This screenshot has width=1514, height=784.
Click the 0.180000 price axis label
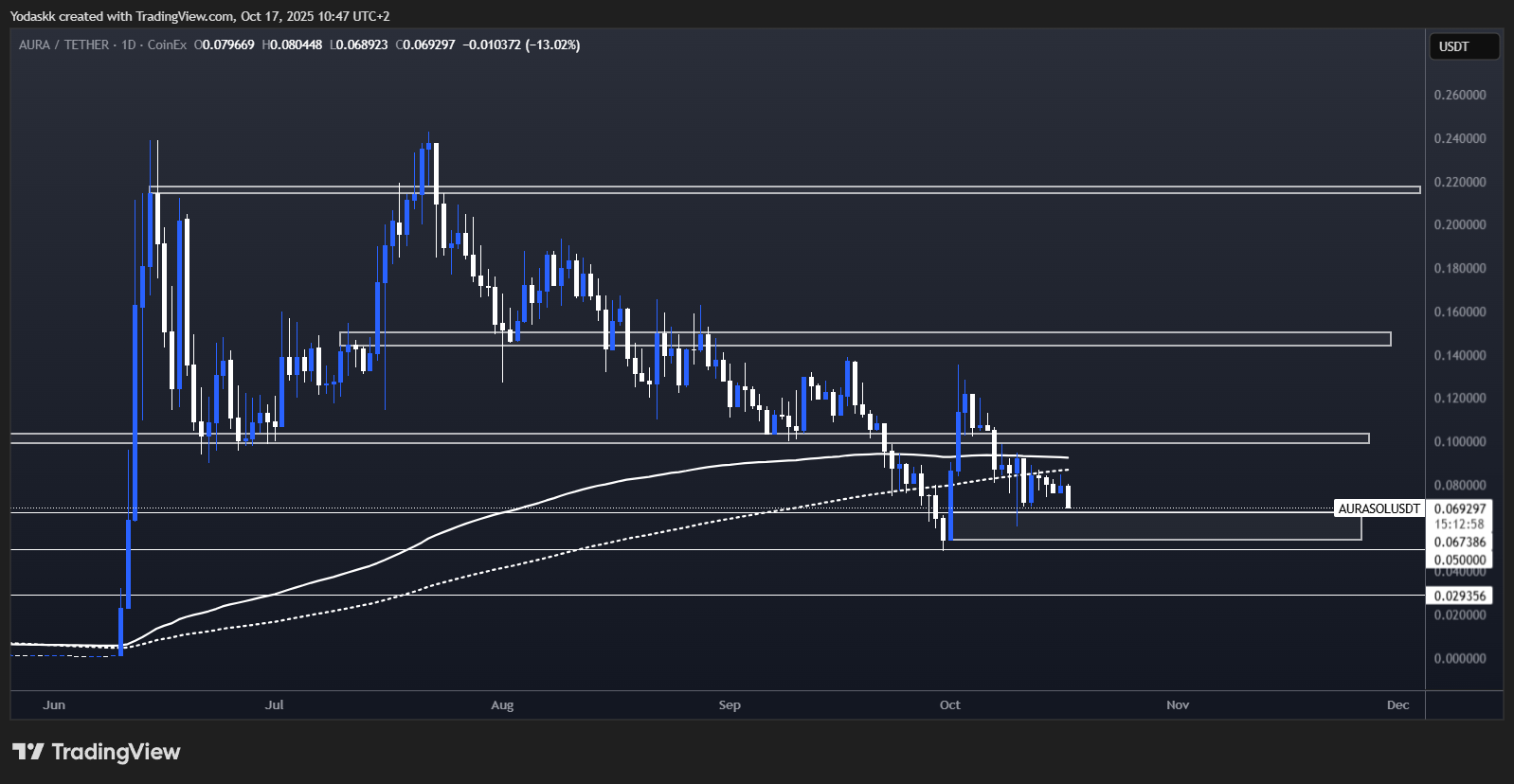tap(1460, 268)
